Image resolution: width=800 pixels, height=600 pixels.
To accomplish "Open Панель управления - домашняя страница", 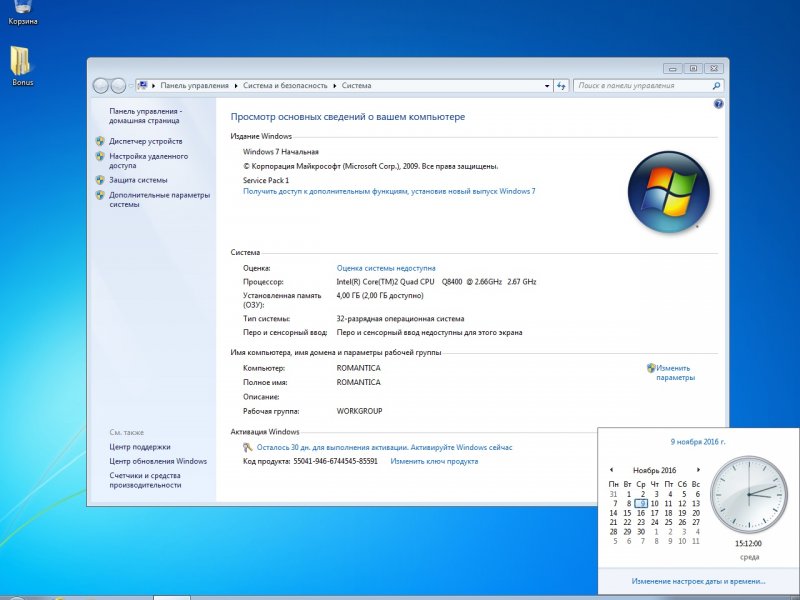I will click(145, 116).
